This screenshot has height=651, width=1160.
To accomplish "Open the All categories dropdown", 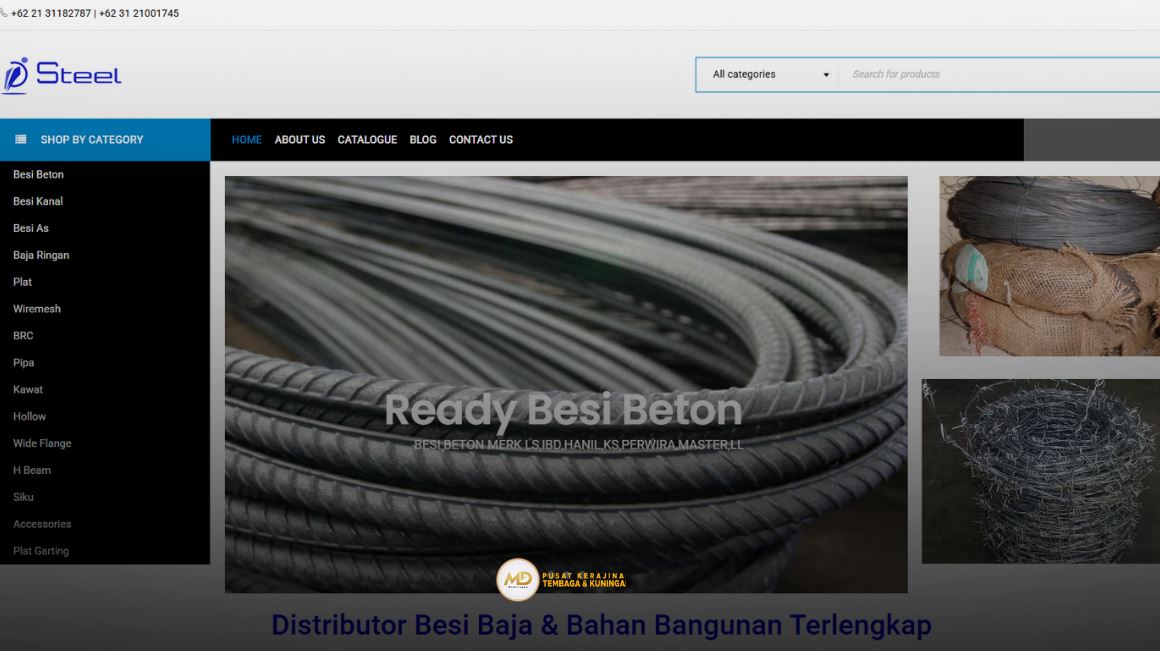I will pos(767,74).
